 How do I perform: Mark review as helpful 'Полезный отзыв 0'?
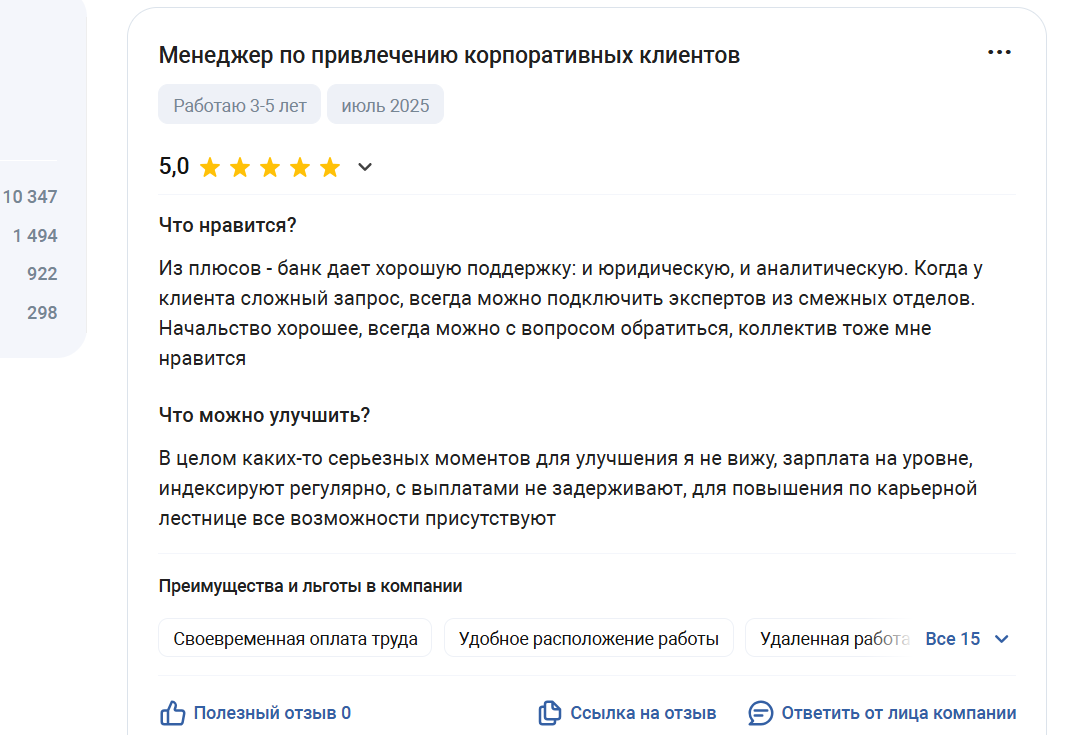click(x=272, y=713)
